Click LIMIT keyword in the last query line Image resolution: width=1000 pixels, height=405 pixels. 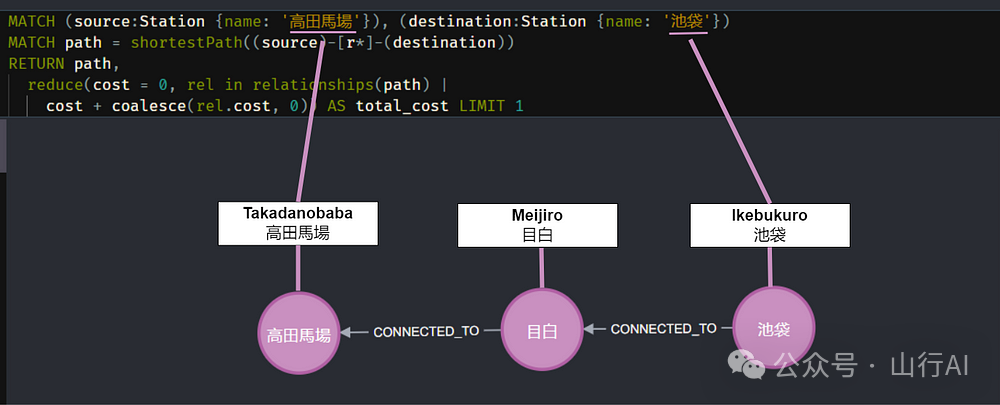tap(482, 106)
